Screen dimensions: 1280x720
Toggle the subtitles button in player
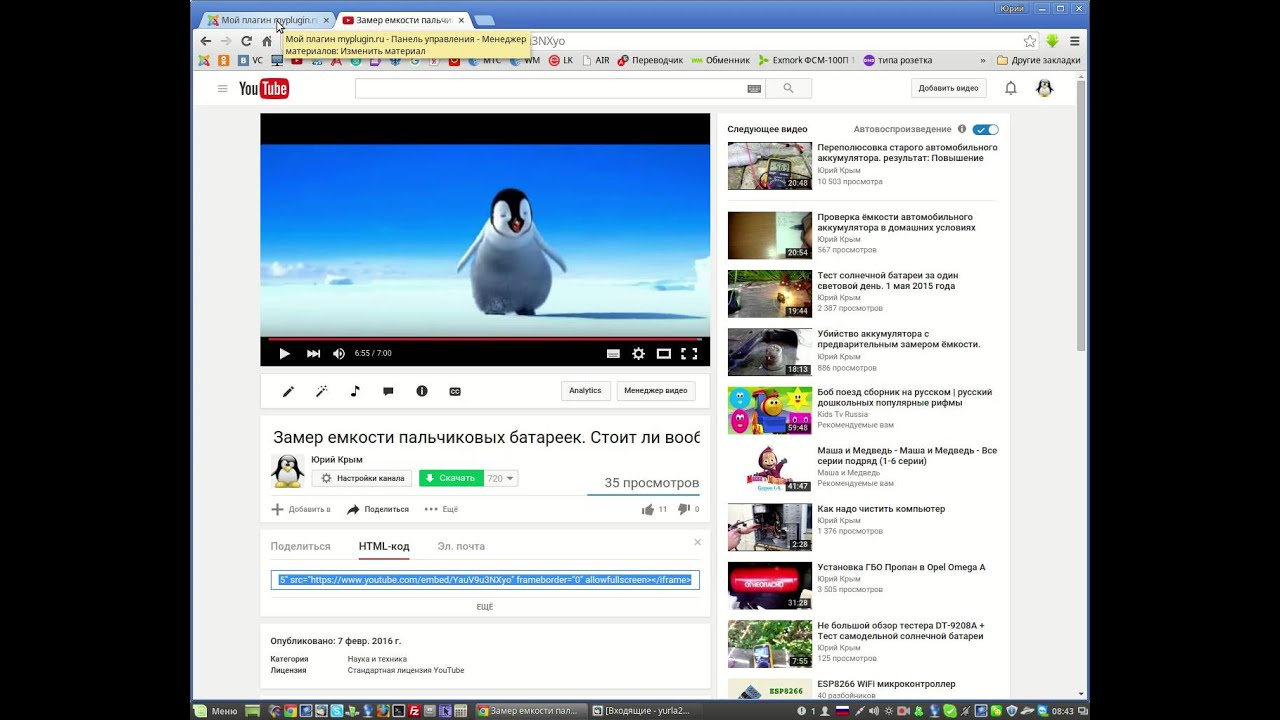pos(613,354)
